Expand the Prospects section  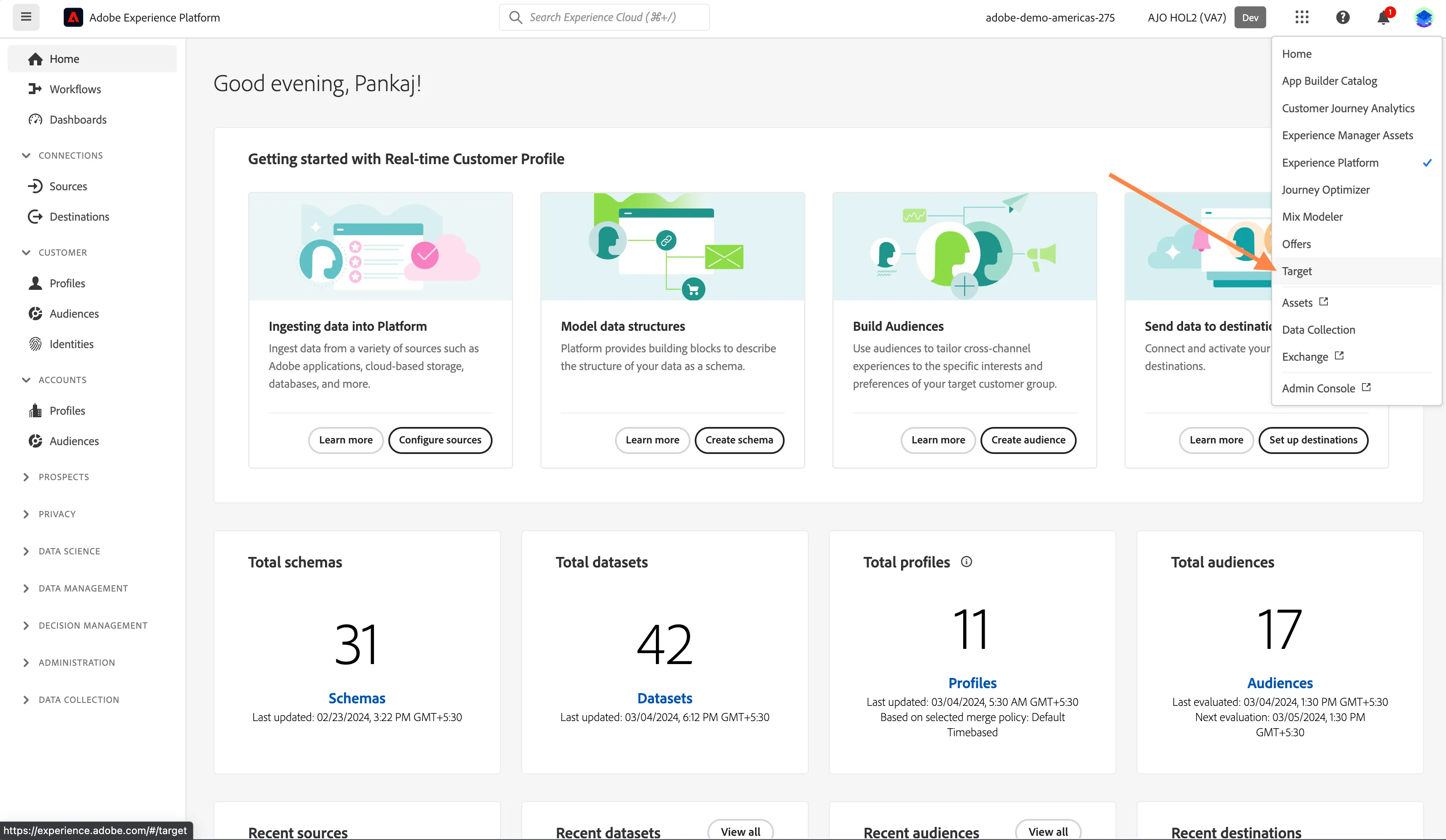pos(55,477)
